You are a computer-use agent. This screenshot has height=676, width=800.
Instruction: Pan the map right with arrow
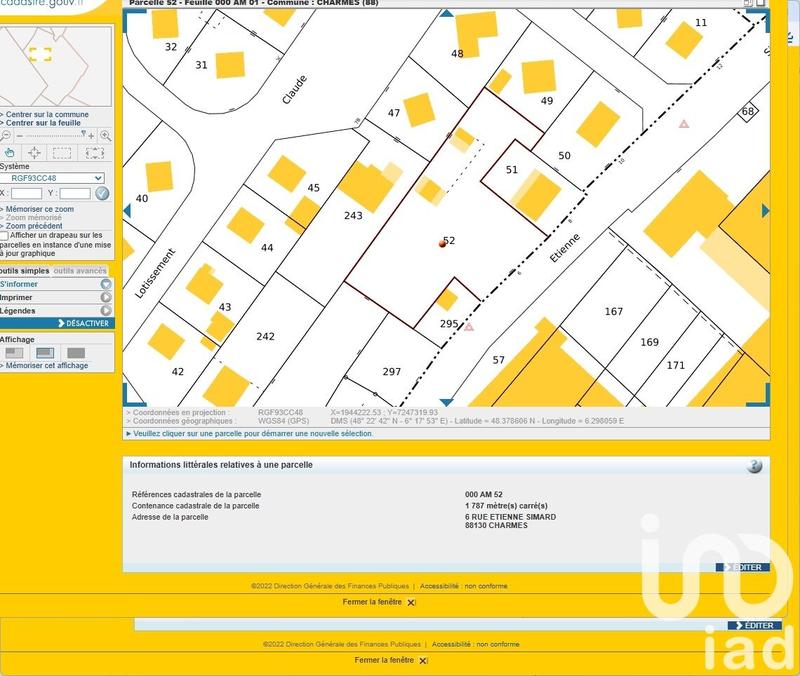point(765,210)
